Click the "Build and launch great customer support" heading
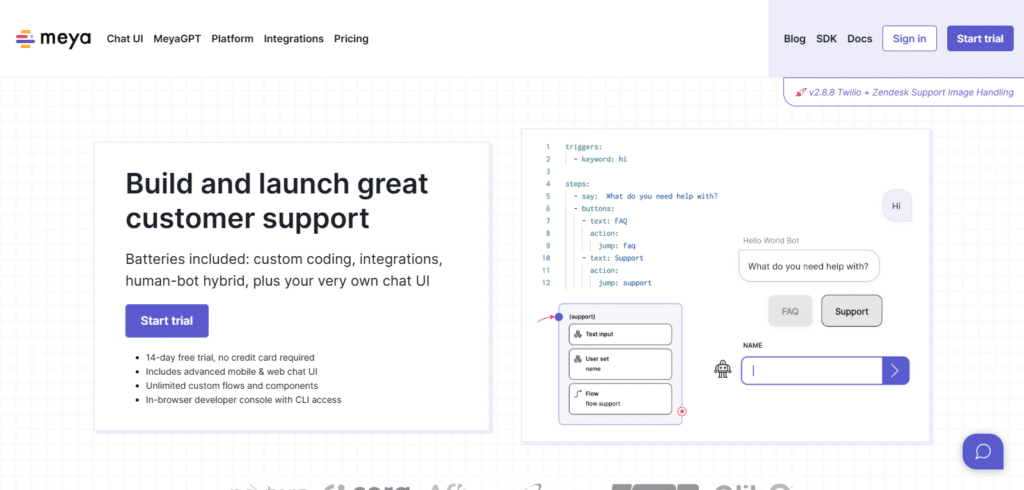1024x490 pixels. tap(277, 201)
